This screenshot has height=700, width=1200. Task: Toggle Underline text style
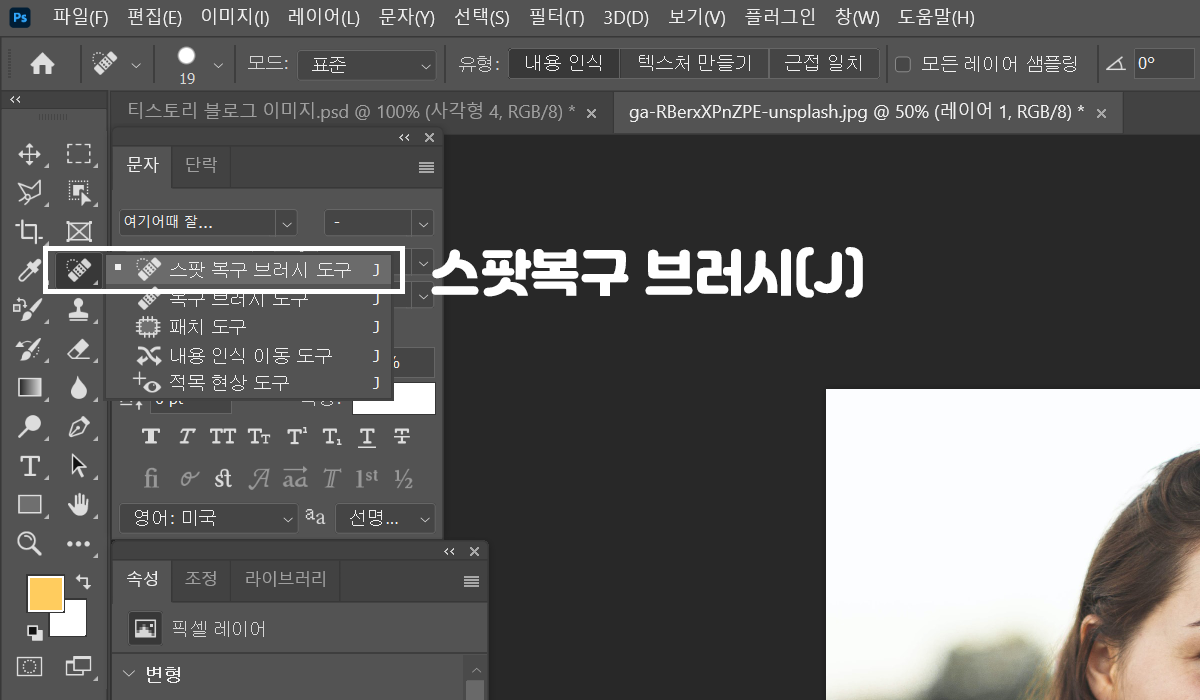367,436
